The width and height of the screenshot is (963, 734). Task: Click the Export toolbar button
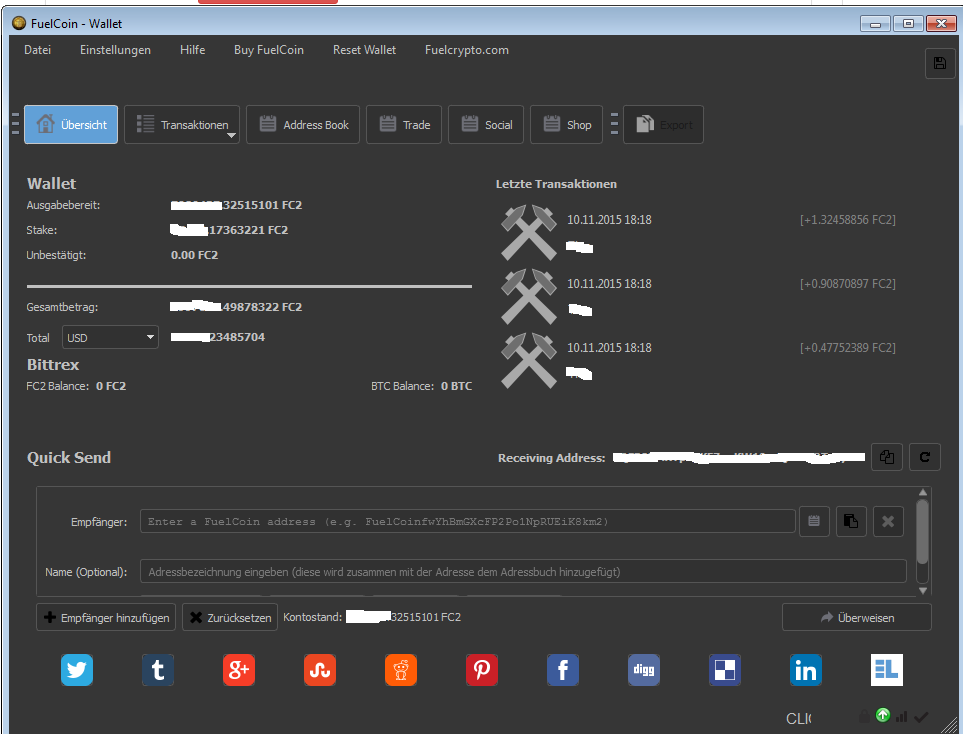663,125
